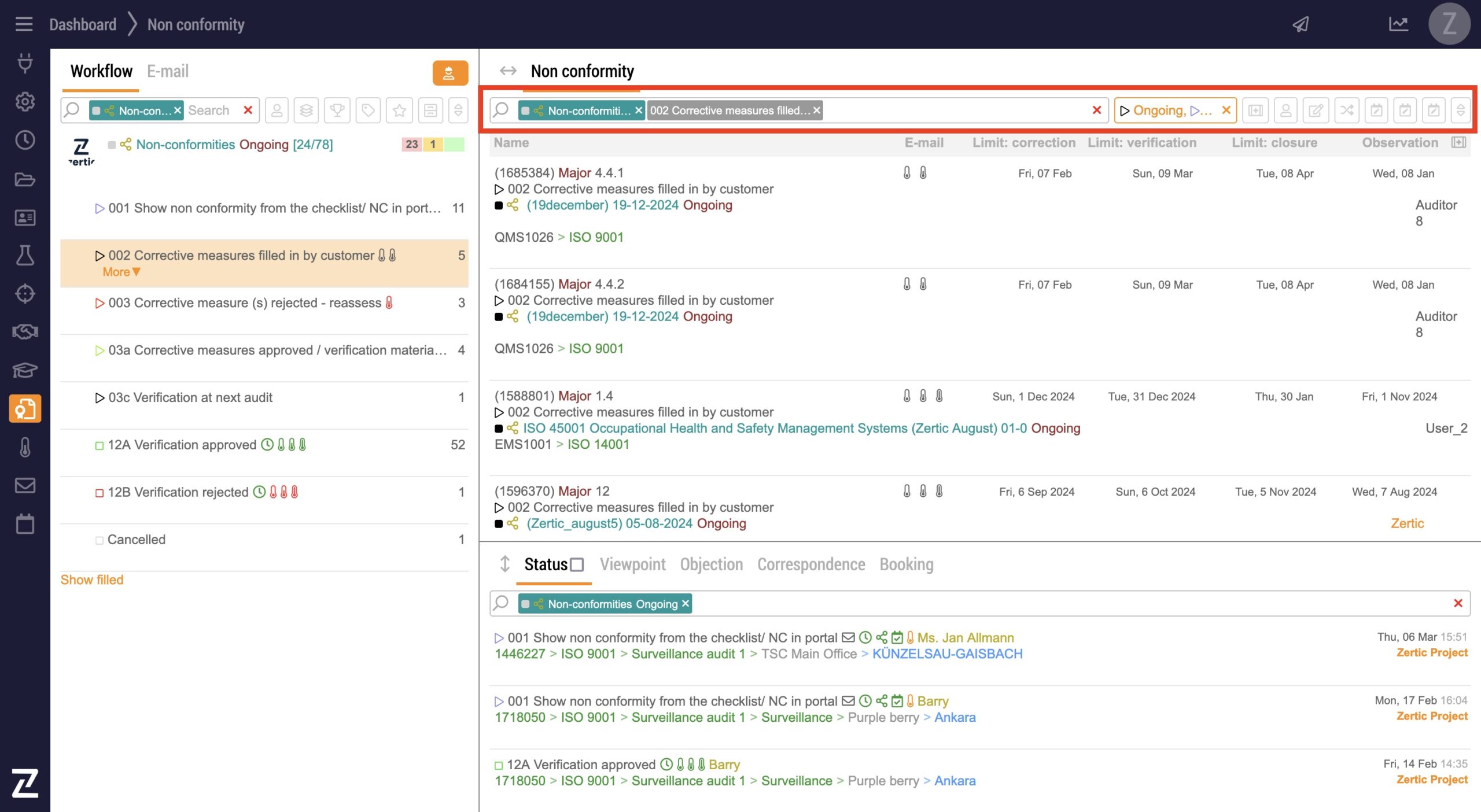Expand 001 Show non conformity workflow step
This screenshot has height=812, width=1481.
point(100,208)
